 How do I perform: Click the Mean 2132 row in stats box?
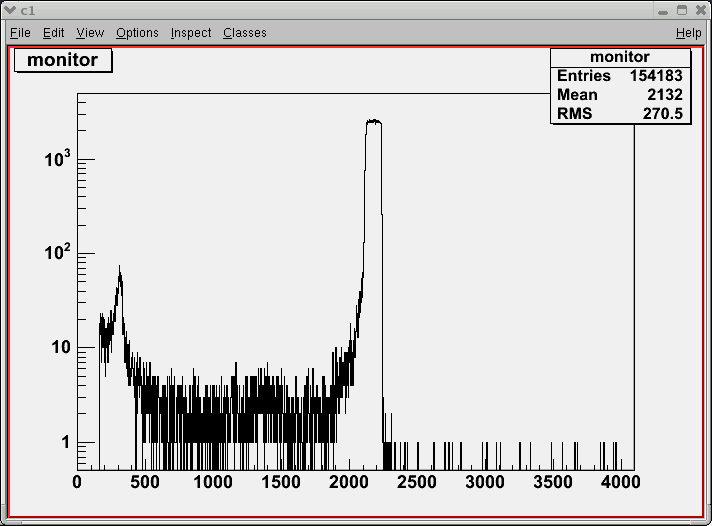point(620,95)
